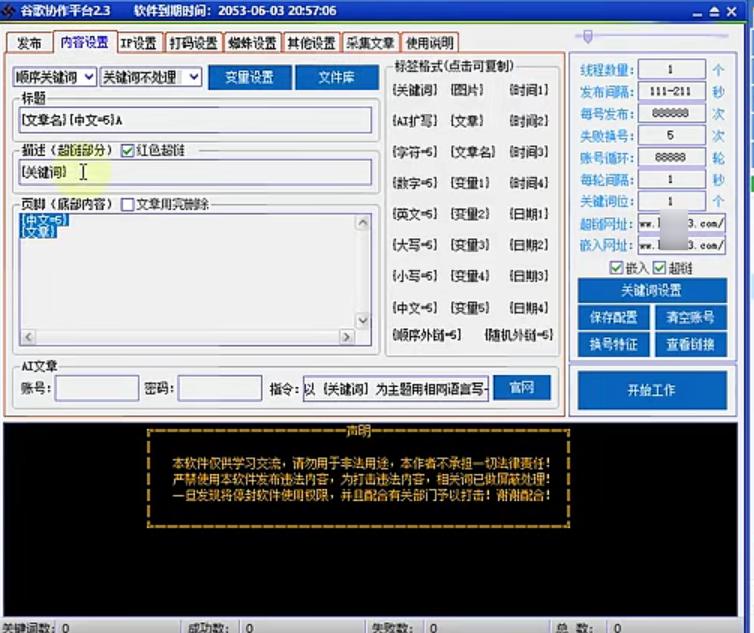Copy the {大写=5} tag
754x633 pixels.
coord(415,245)
